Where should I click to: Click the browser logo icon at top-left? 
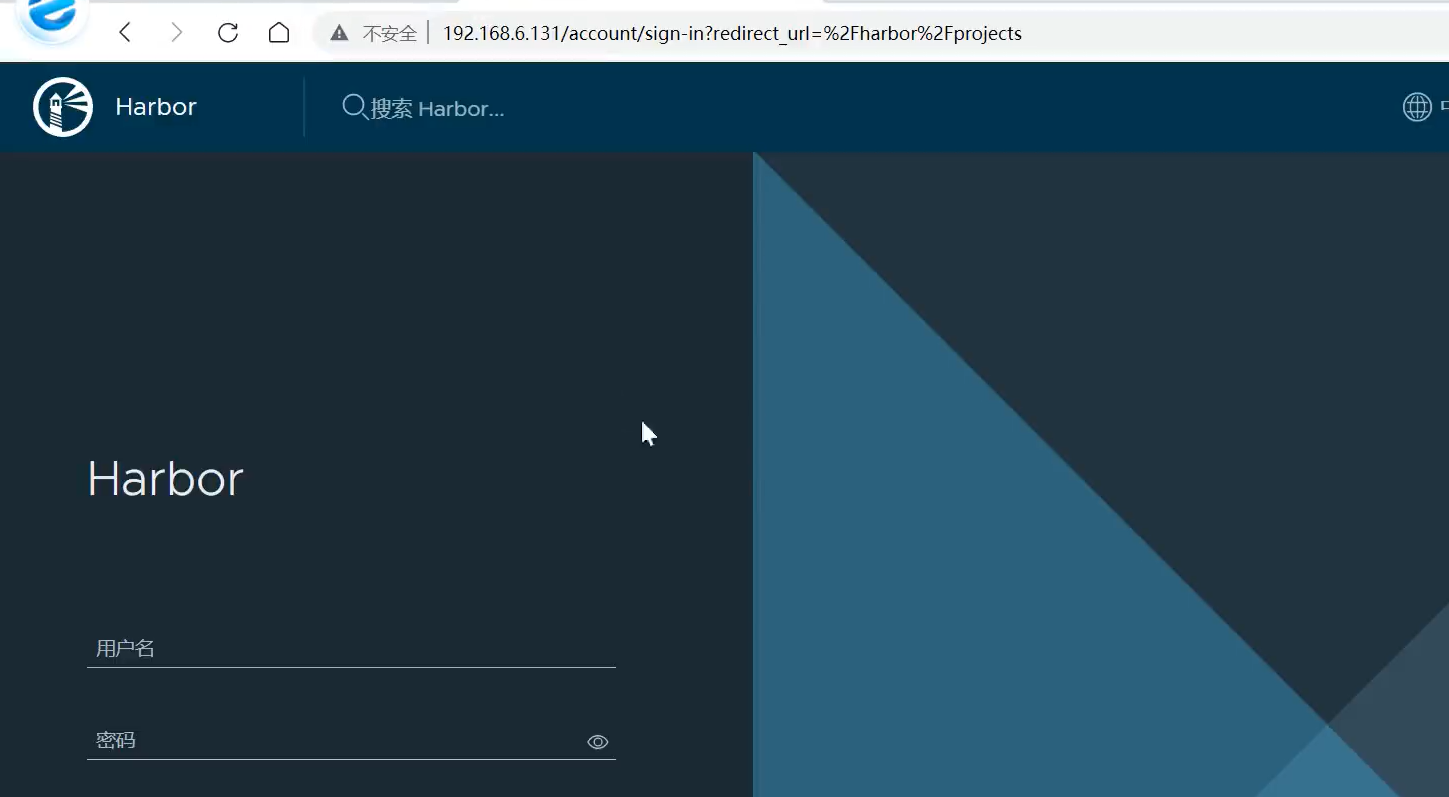52,18
